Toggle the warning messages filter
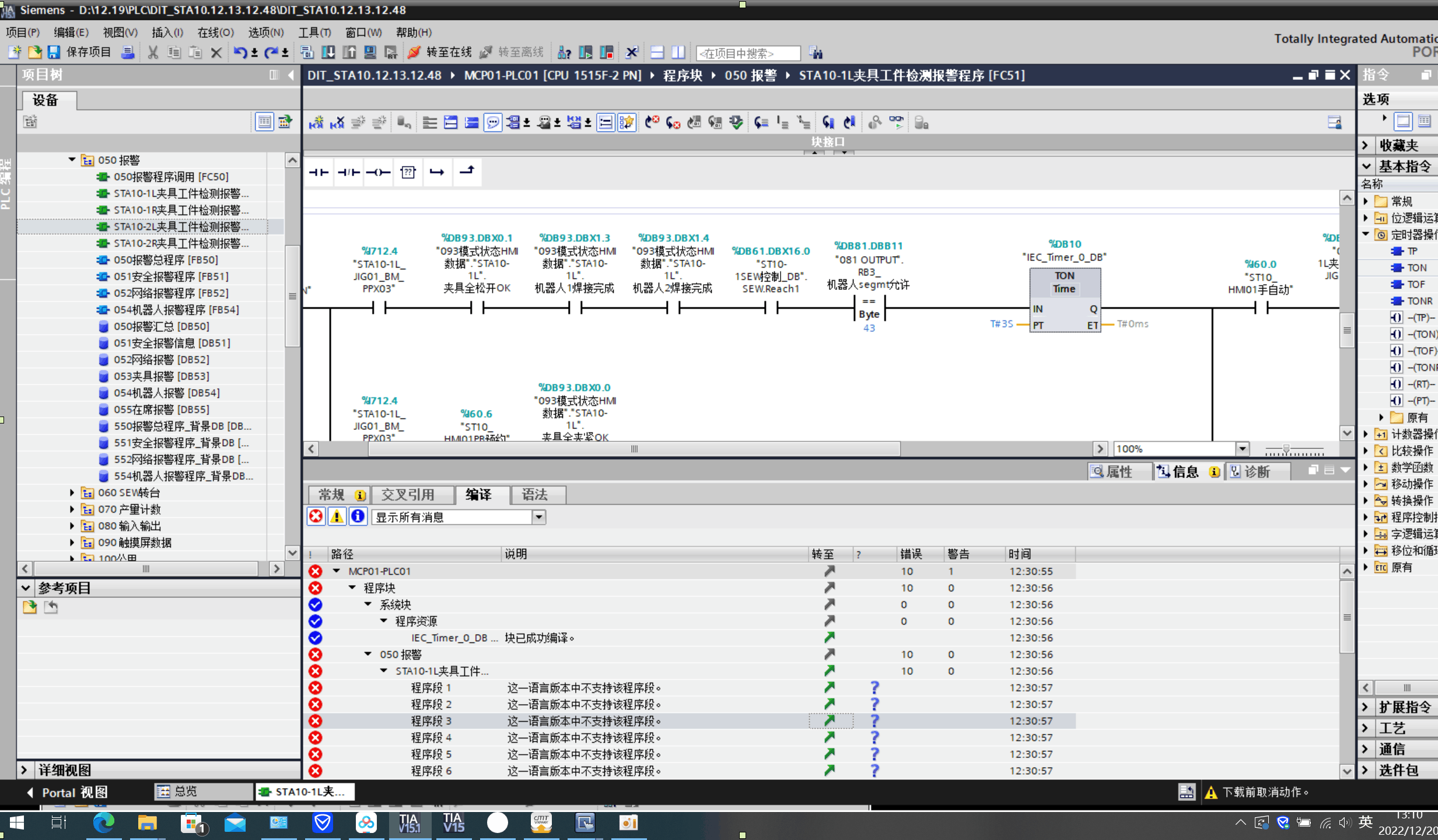1438x840 pixels. click(337, 517)
